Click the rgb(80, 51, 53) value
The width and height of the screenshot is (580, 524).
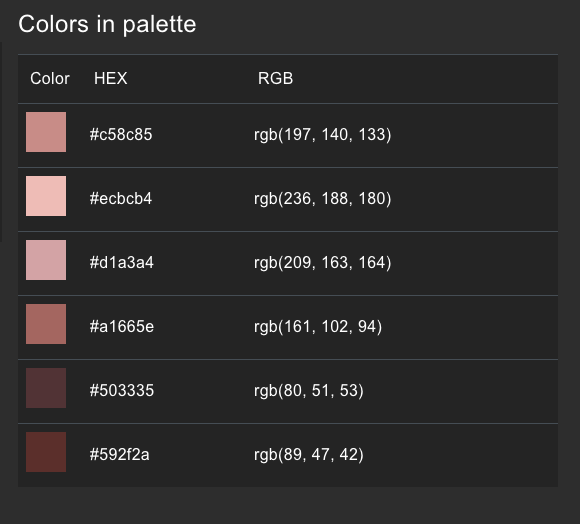click(308, 391)
